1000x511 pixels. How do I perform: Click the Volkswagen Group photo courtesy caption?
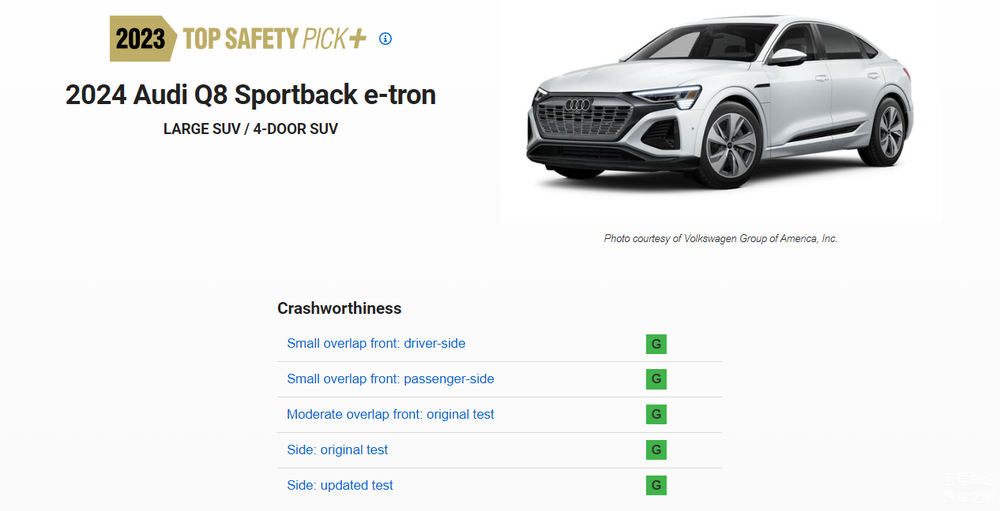(x=720, y=239)
